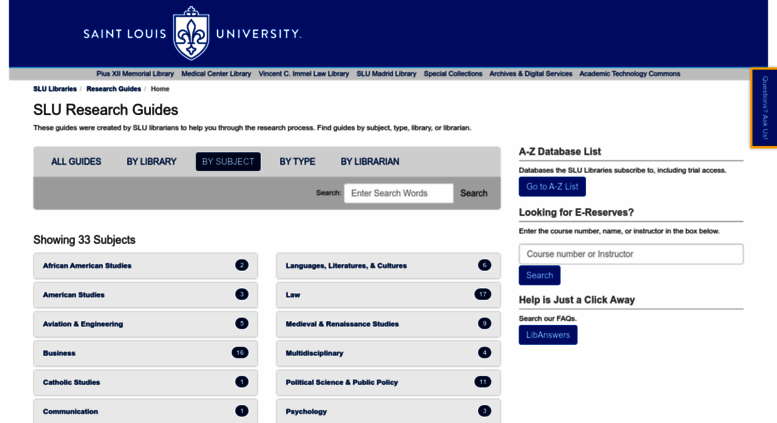Click Catholic Studies count badge 1
Image resolution: width=777 pixels, height=423 pixels.
(241, 382)
